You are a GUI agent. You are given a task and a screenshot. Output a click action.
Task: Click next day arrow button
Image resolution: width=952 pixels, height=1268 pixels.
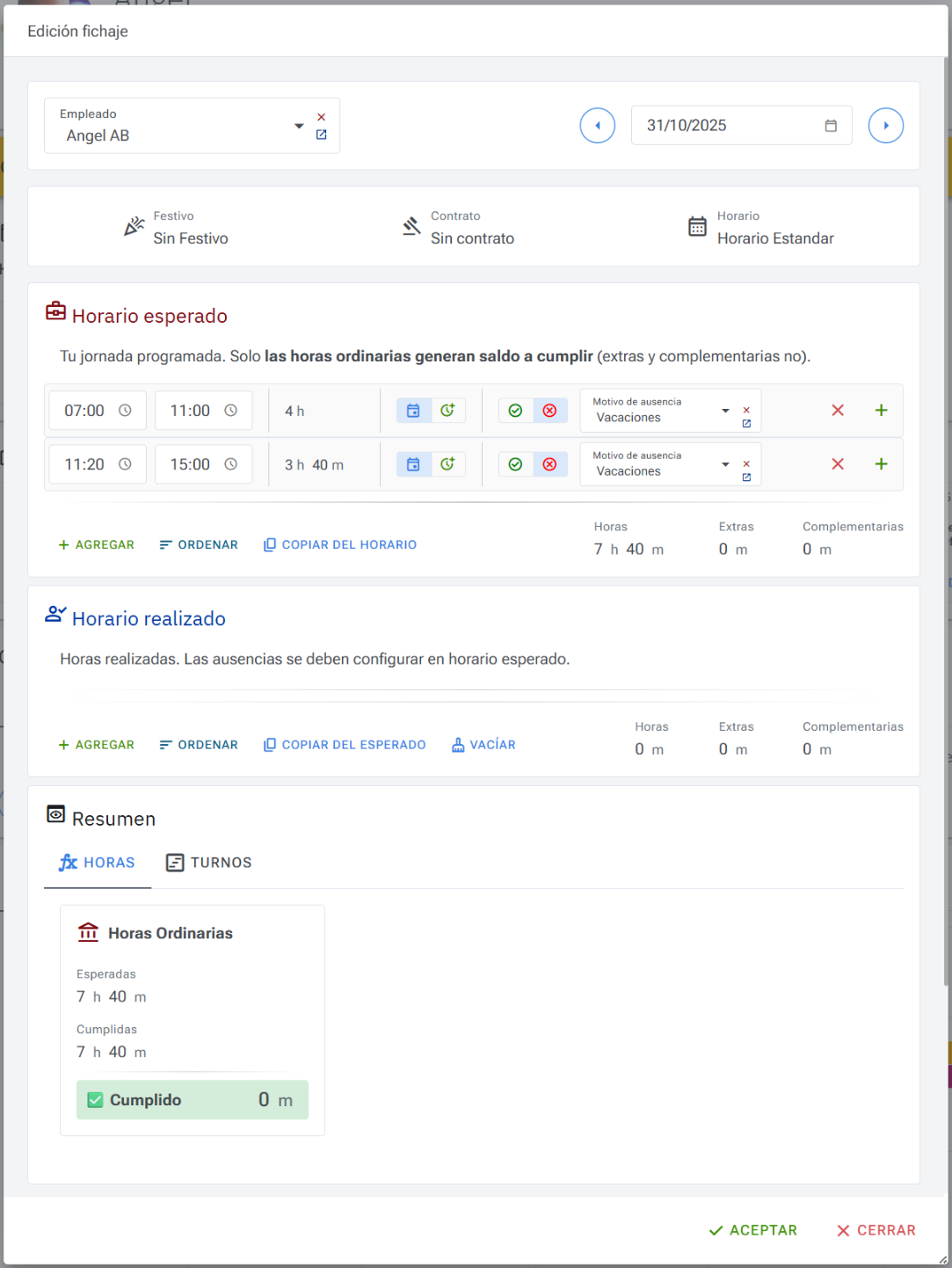tap(885, 126)
